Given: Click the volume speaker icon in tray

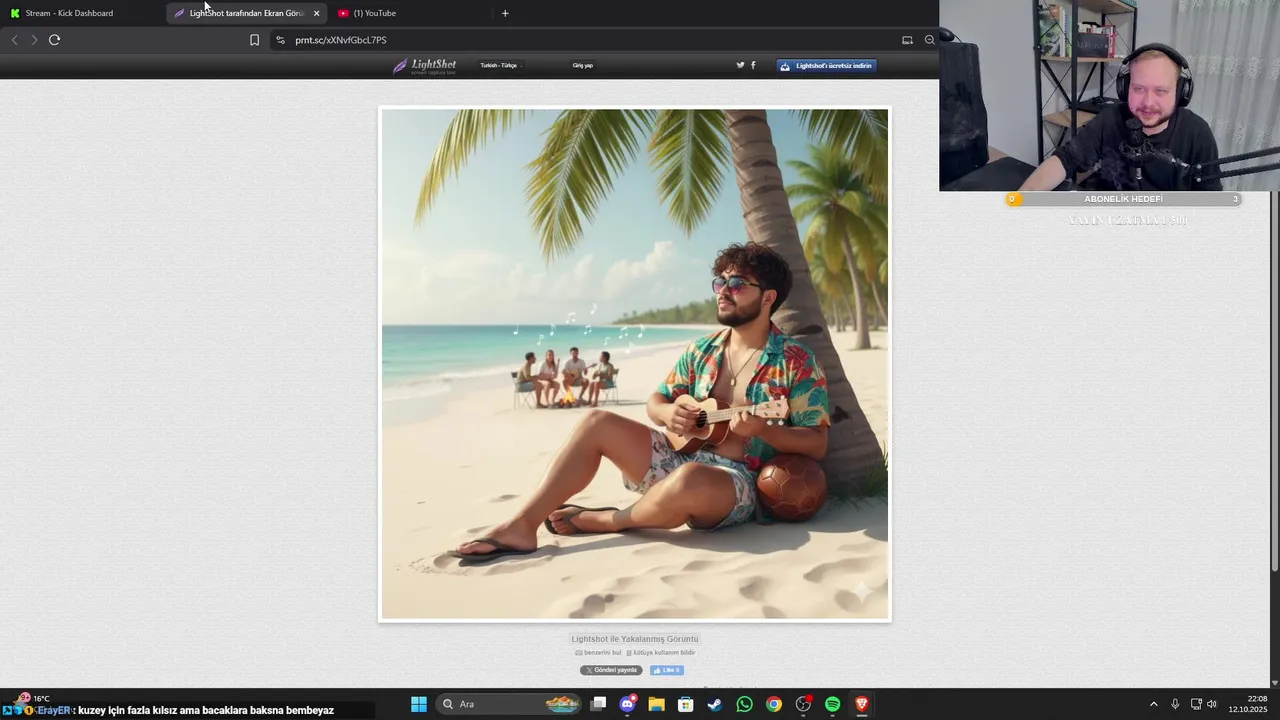Looking at the screenshot, I should [1212, 704].
